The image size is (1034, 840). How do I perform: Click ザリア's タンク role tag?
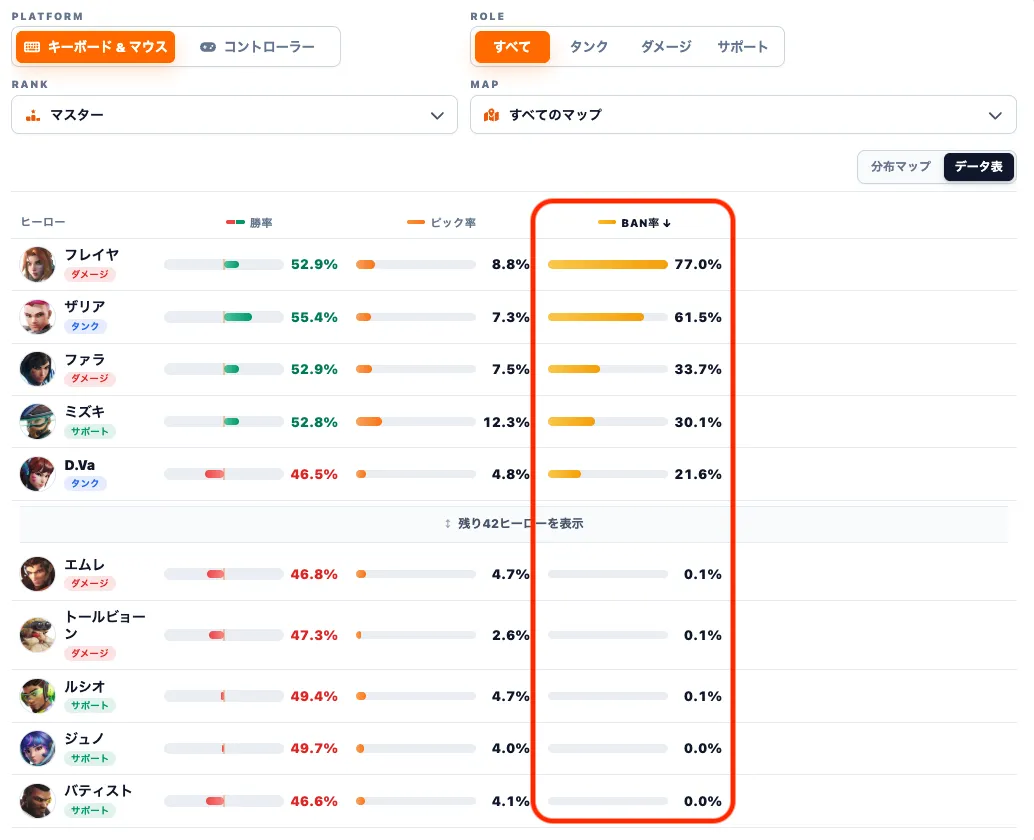[85, 326]
